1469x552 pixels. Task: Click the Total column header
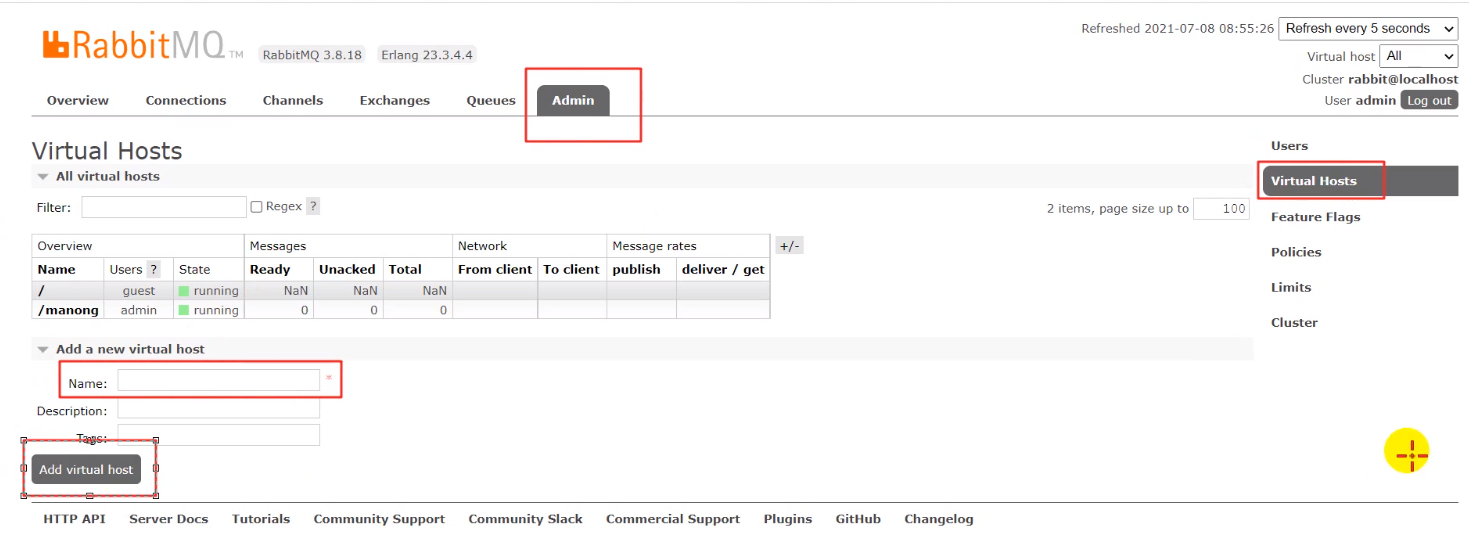(405, 269)
